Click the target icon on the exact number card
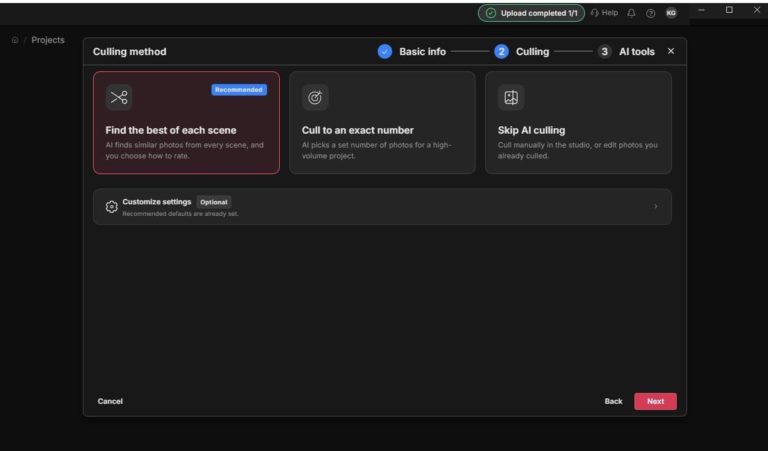The width and height of the screenshot is (768, 451). pyautogui.click(x=315, y=97)
